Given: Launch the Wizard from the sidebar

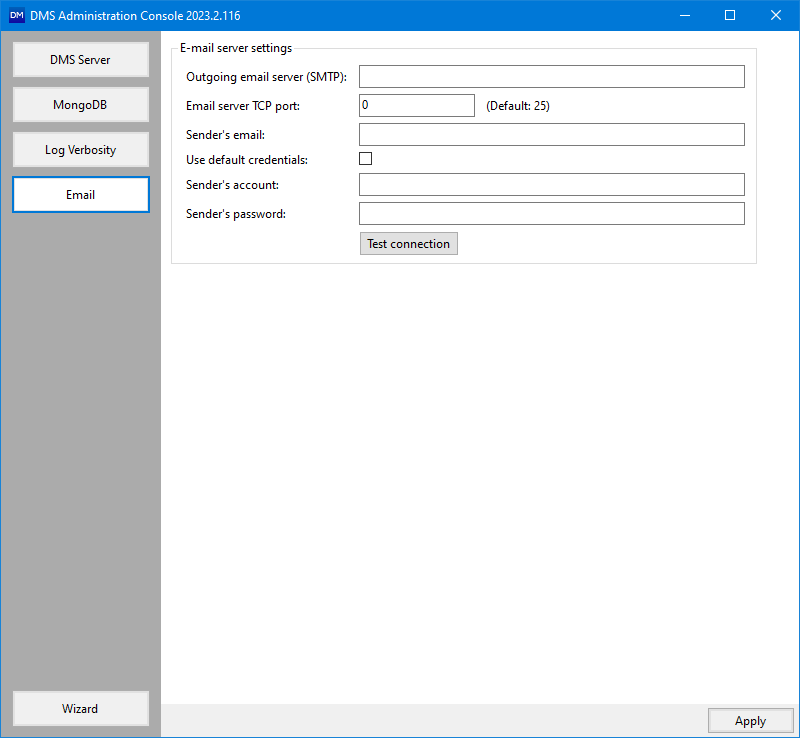Looking at the screenshot, I should 81,709.
